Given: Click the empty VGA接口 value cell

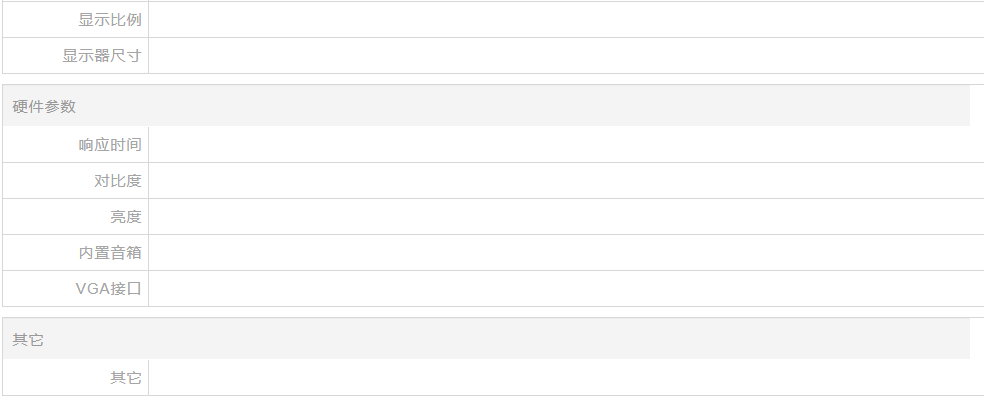Looking at the screenshot, I should coord(567,289).
